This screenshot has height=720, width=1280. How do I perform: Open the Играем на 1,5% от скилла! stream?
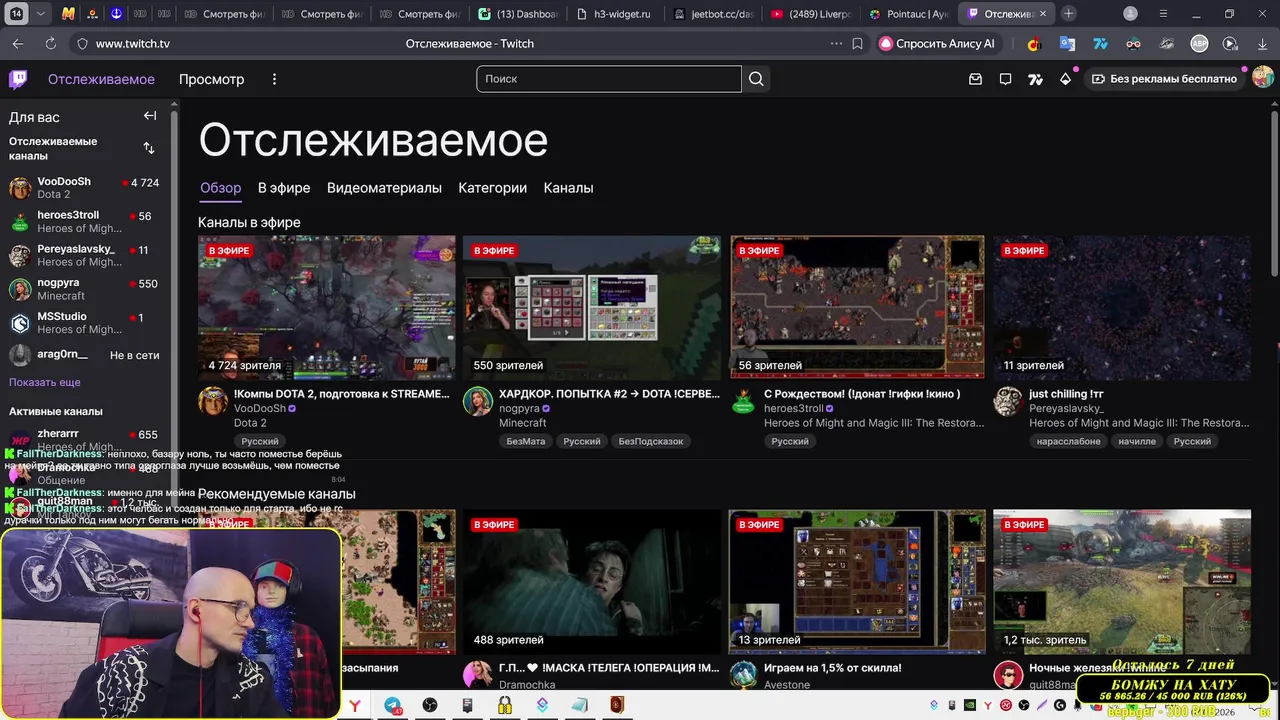(x=833, y=668)
